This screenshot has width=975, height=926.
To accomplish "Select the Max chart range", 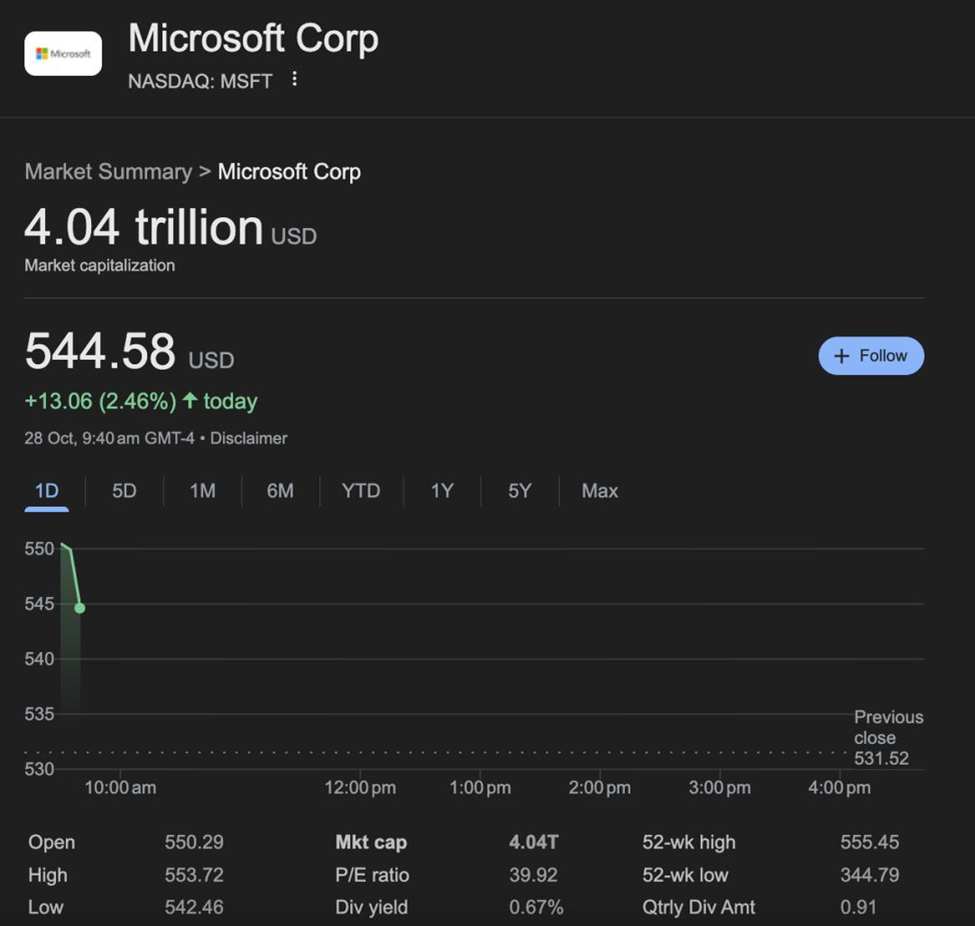I will pos(600,491).
